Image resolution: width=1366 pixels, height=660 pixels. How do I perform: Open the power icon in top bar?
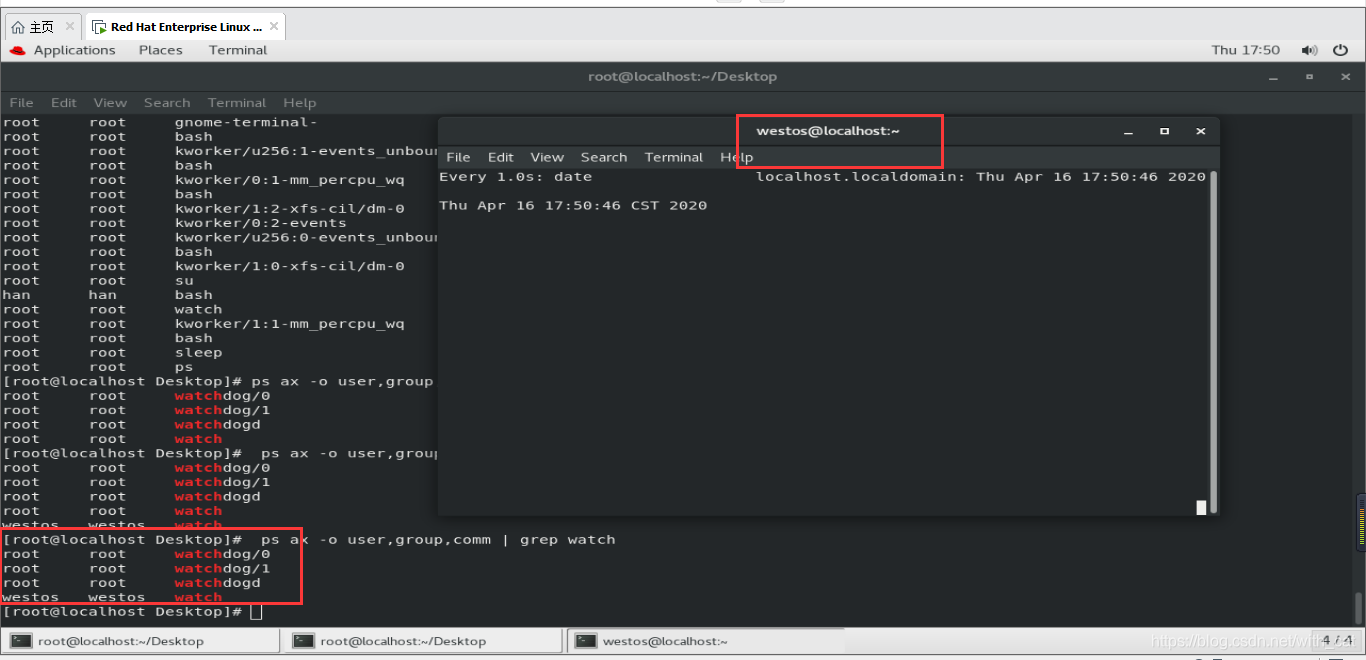point(1342,50)
